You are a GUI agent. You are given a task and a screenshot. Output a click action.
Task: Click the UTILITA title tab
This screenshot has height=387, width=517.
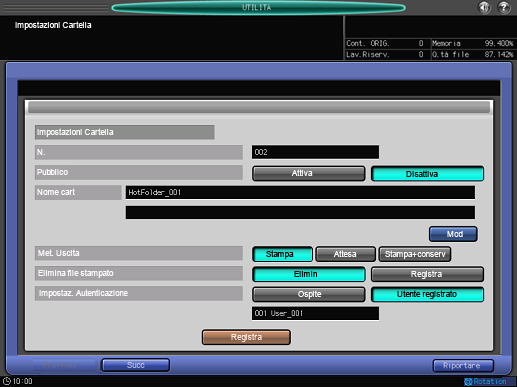point(258,8)
